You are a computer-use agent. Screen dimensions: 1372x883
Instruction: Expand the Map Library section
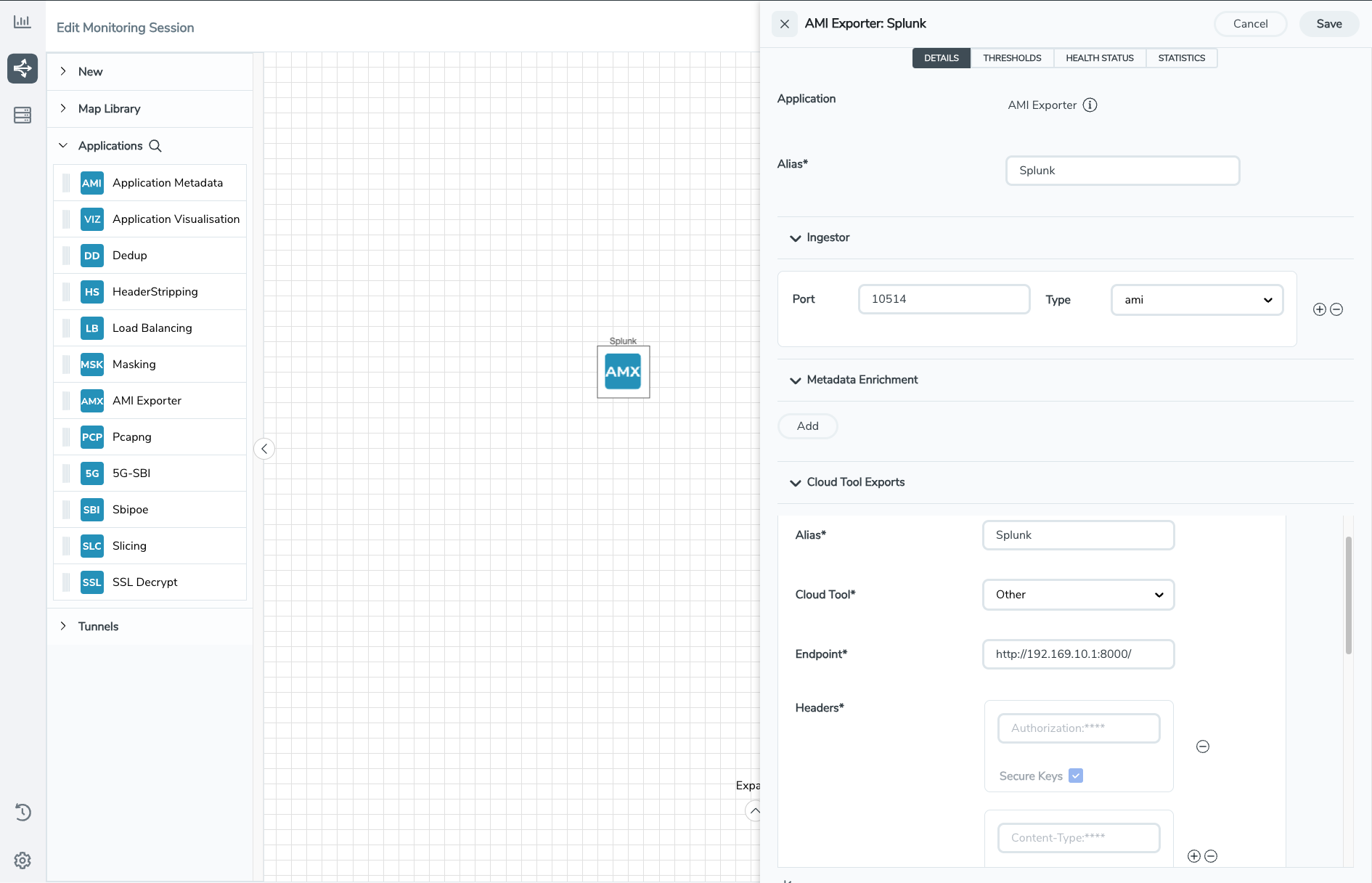63,108
